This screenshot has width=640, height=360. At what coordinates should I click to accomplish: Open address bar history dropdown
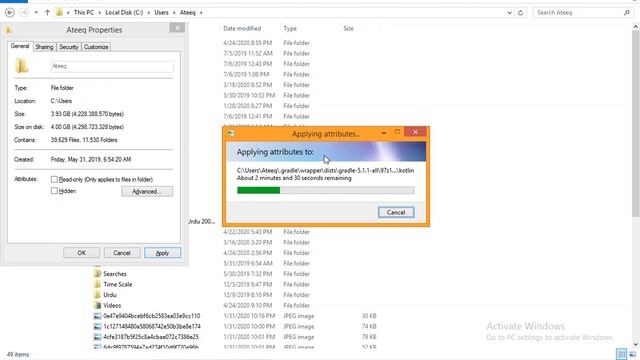pos(509,13)
